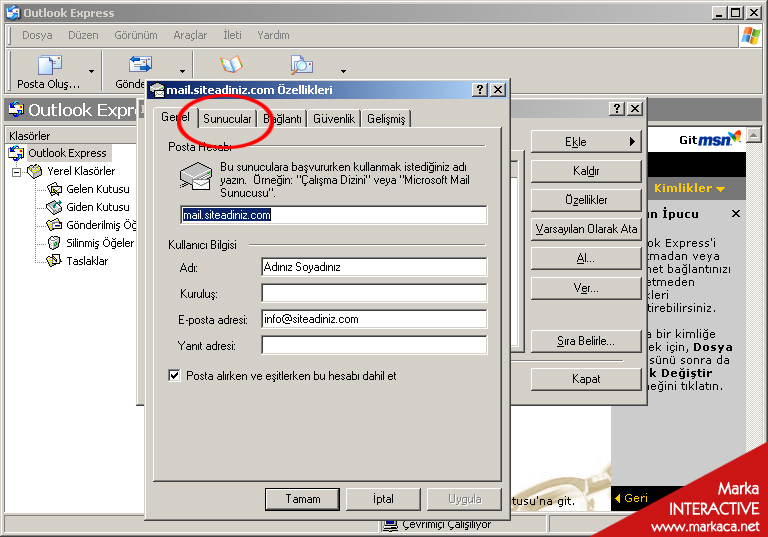Click the Outlook Express folder tree icon
This screenshot has width=768, height=537.
click(17, 153)
